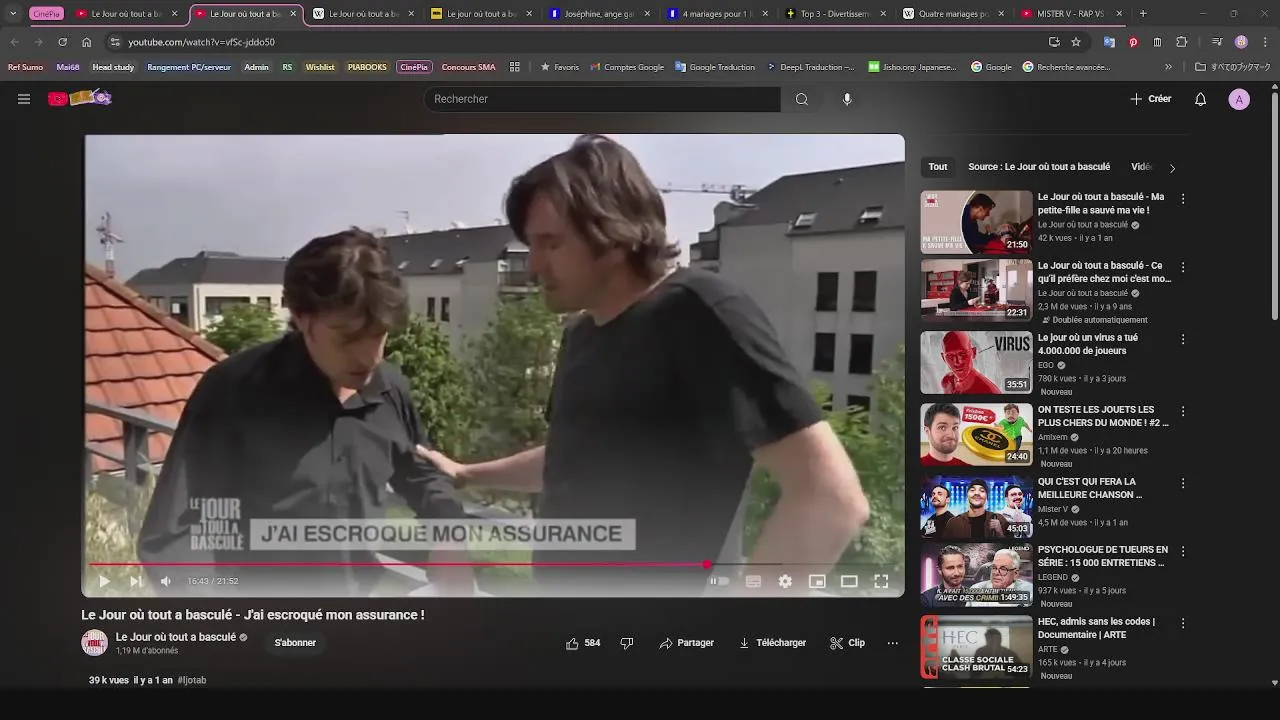Viewport: 1280px width, 720px height.
Task: Reload the page
Action: click(x=62, y=42)
